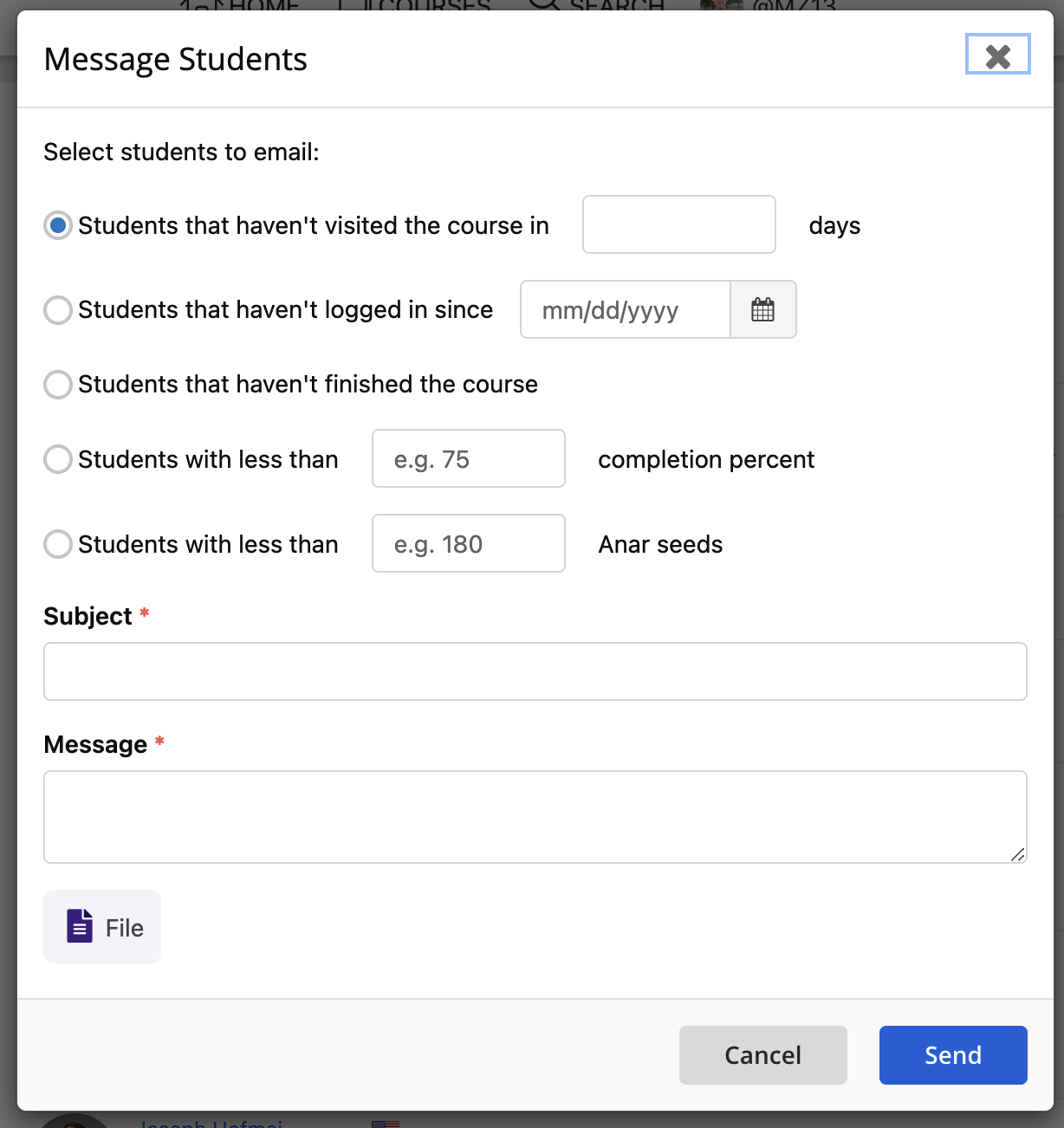Image resolution: width=1064 pixels, height=1128 pixels.
Task: Click the "Message Students" dialog title
Action: 176,59
